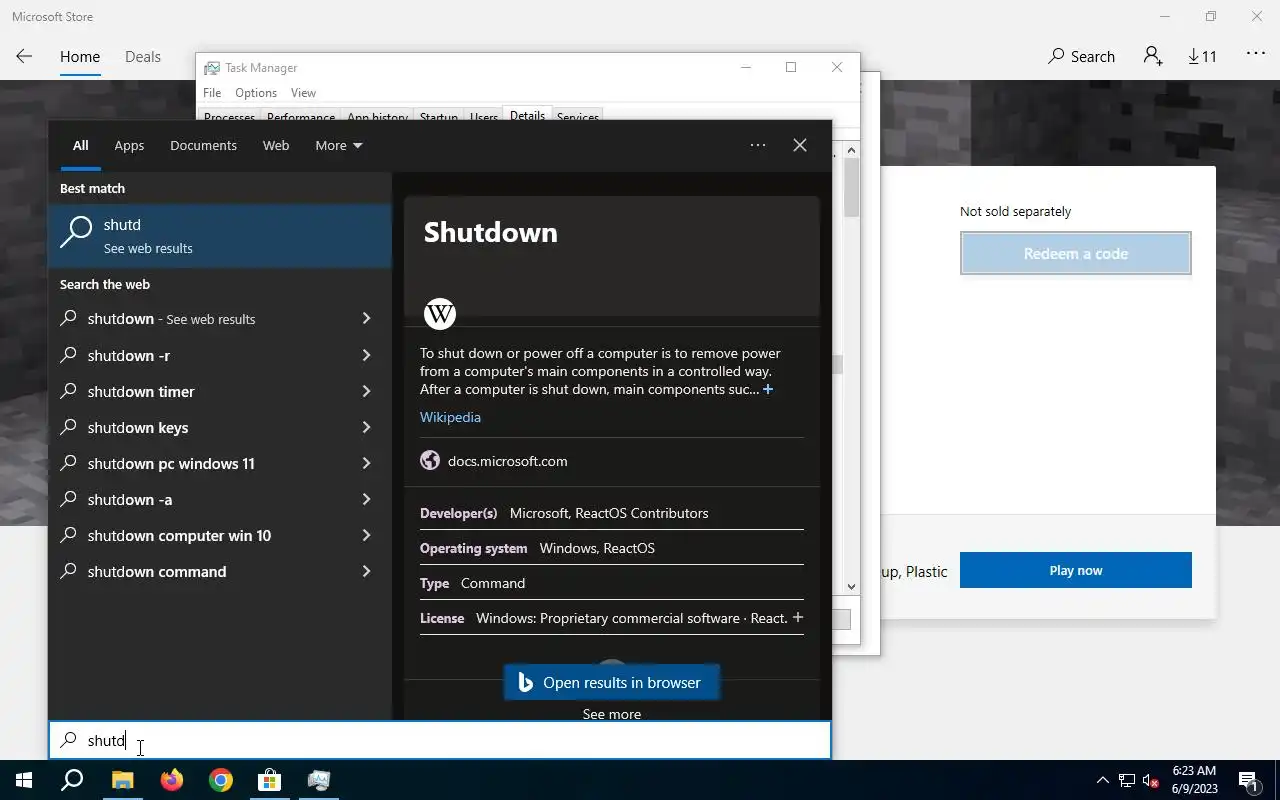Select the All search filter tab

80,145
